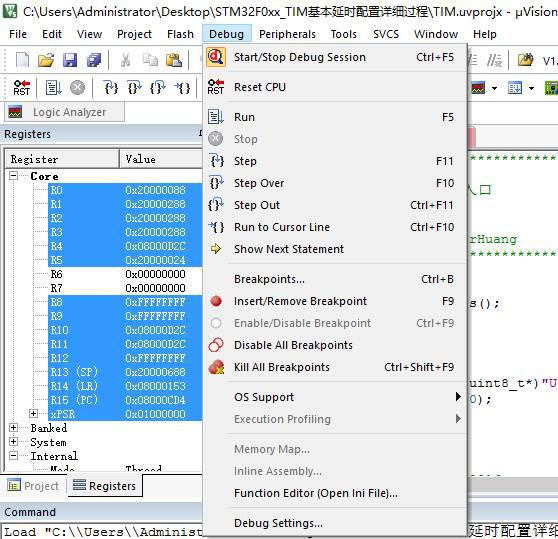The height and width of the screenshot is (539, 558).
Task: Click the Reset CPU toolbar icon
Action: coord(22,88)
